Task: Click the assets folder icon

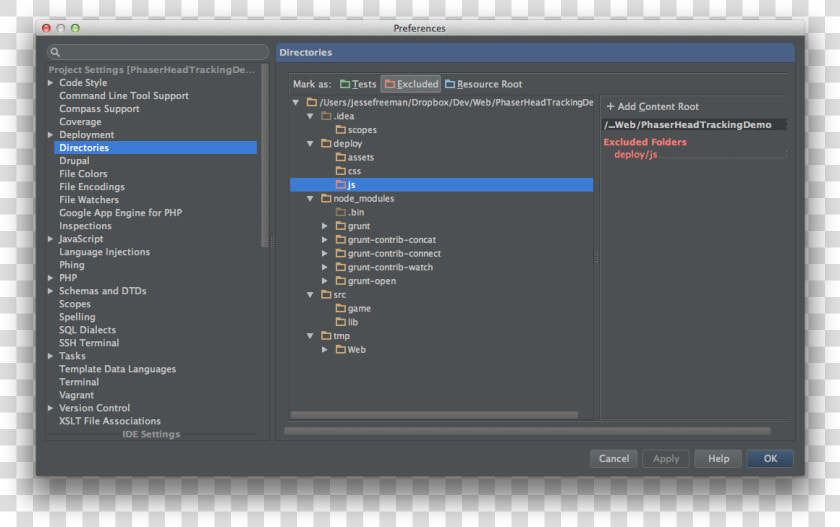Action: point(341,157)
